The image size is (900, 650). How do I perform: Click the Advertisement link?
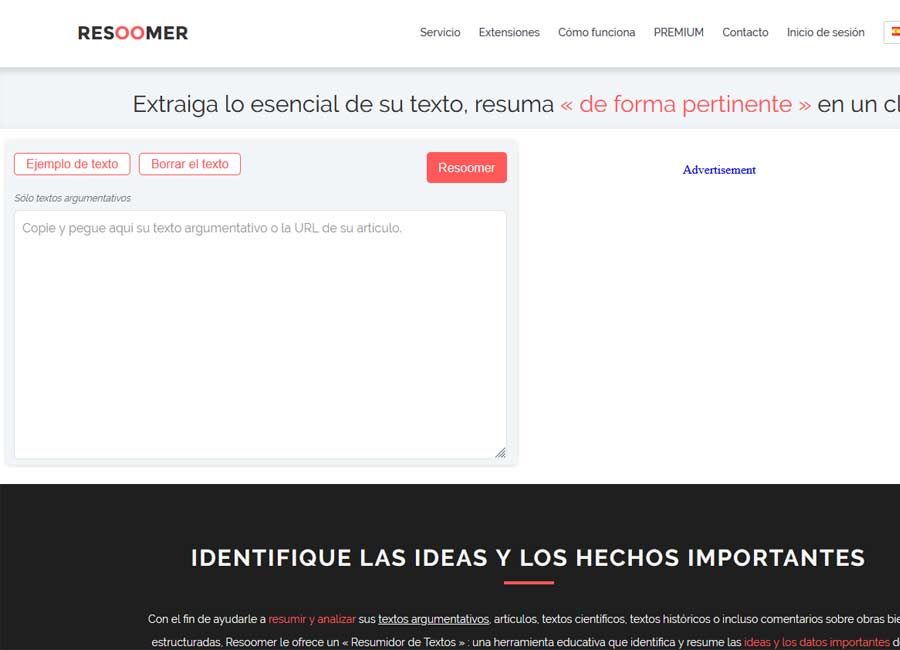(719, 170)
